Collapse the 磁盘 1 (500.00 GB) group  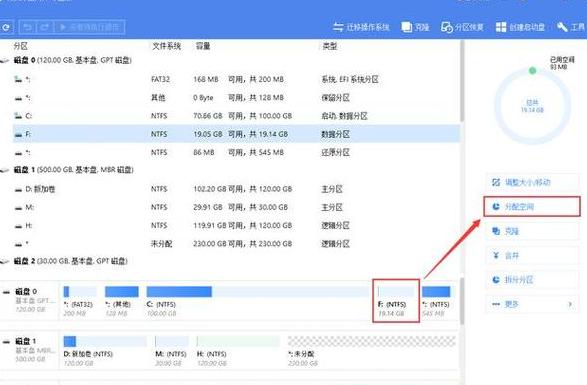(4, 170)
